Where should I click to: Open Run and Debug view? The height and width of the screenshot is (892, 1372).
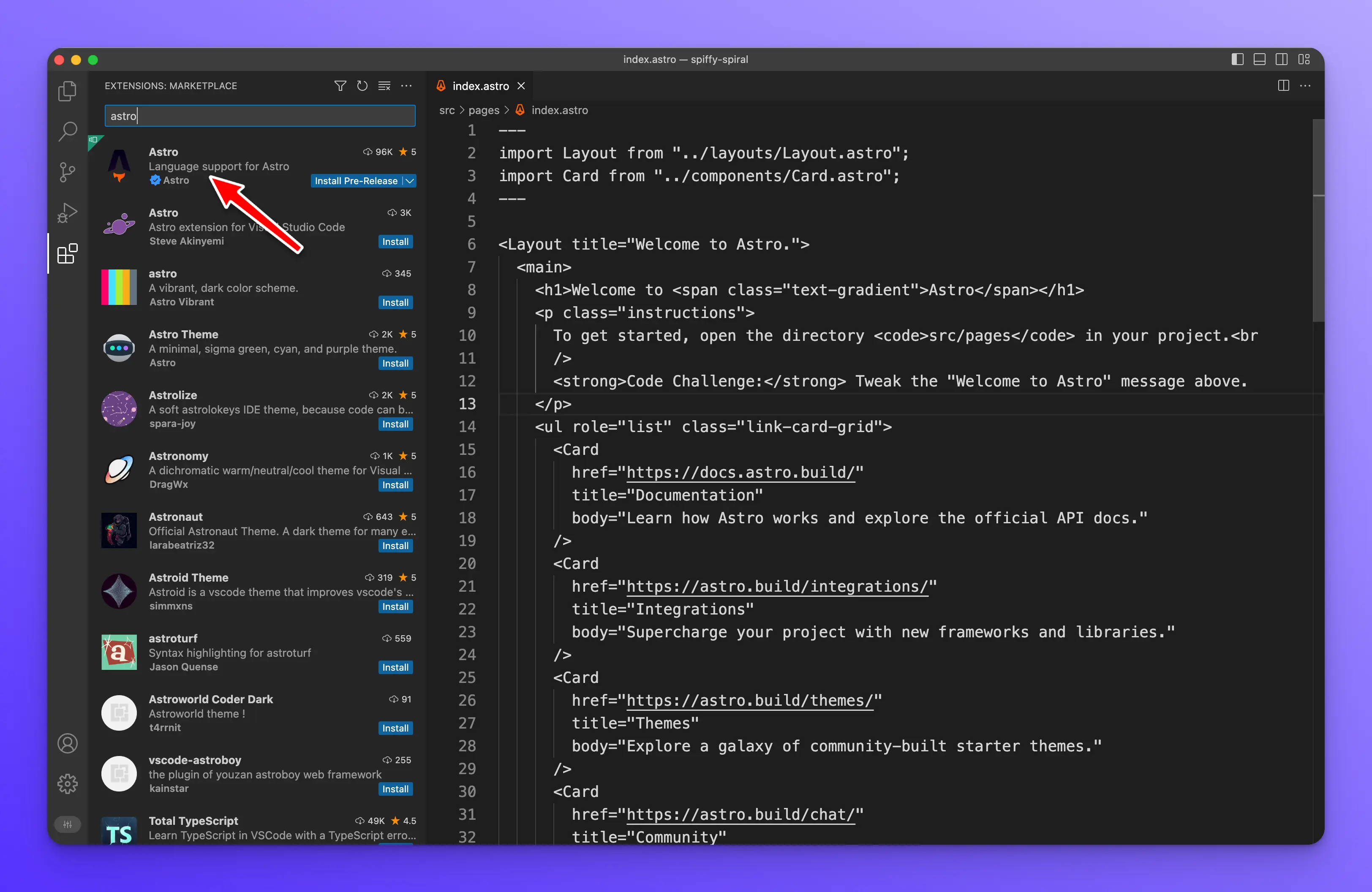(x=68, y=212)
